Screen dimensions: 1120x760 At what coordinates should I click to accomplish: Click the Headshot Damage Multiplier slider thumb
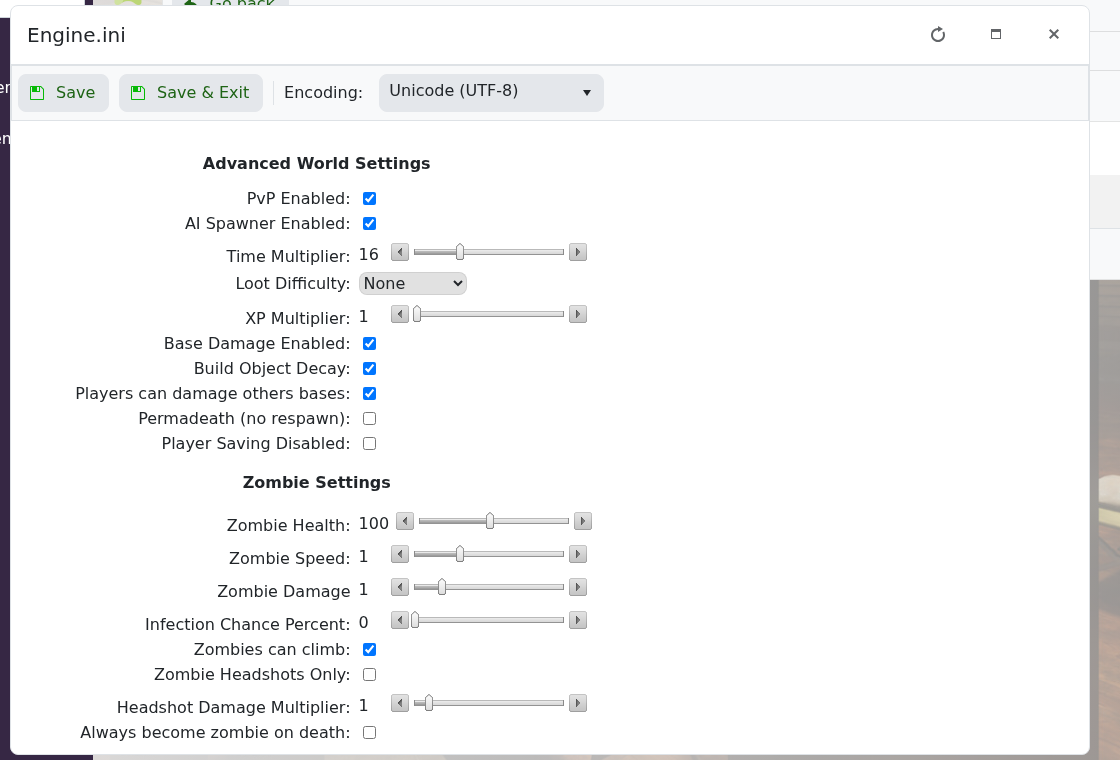point(429,704)
